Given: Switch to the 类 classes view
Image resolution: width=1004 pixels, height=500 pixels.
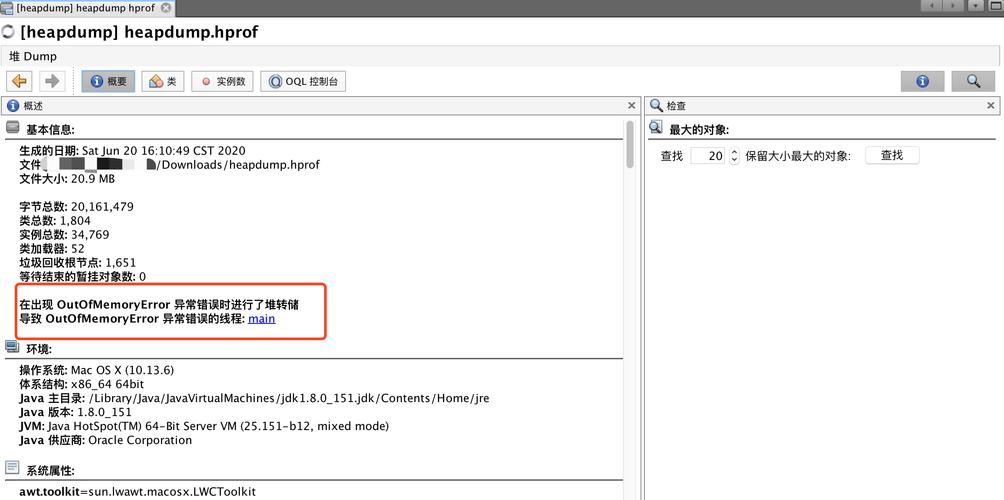Looking at the screenshot, I should click(x=163, y=81).
